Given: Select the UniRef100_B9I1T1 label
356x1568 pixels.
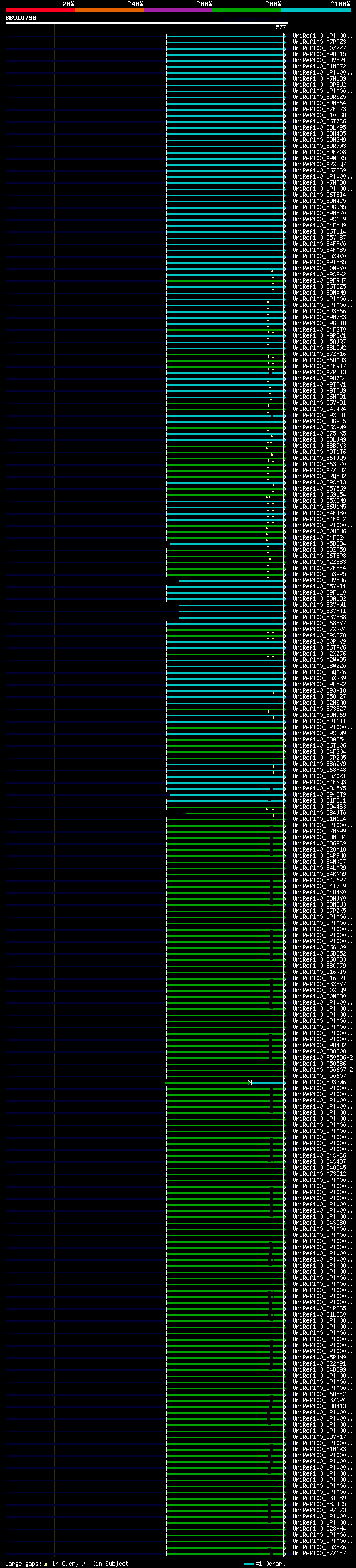Looking at the screenshot, I should tap(319, 721).
